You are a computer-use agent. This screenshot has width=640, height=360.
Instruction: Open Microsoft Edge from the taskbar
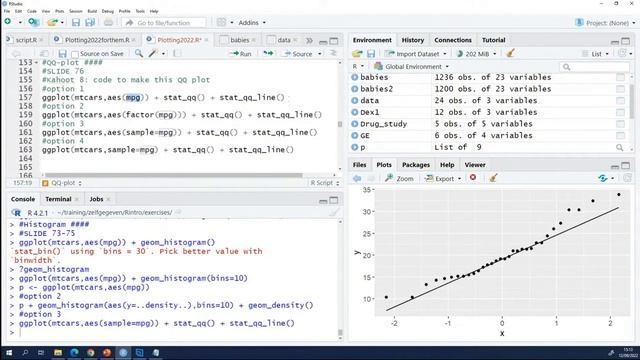point(74,353)
